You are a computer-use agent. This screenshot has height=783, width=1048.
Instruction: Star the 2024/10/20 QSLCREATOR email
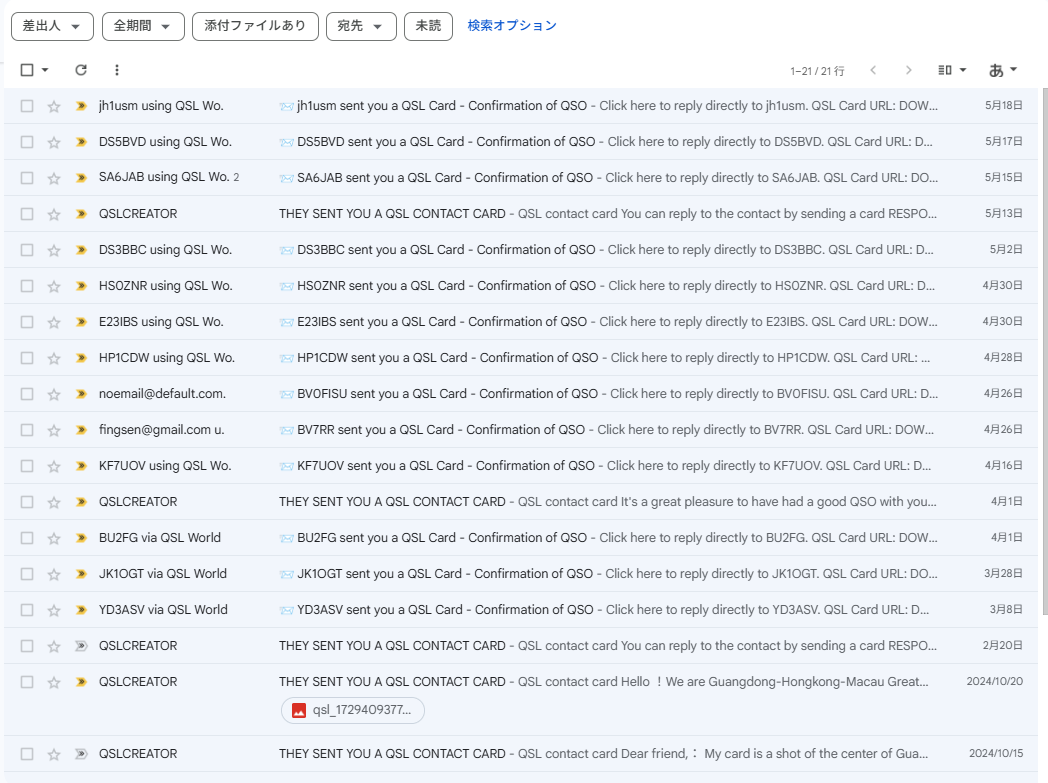pos(54,683)
